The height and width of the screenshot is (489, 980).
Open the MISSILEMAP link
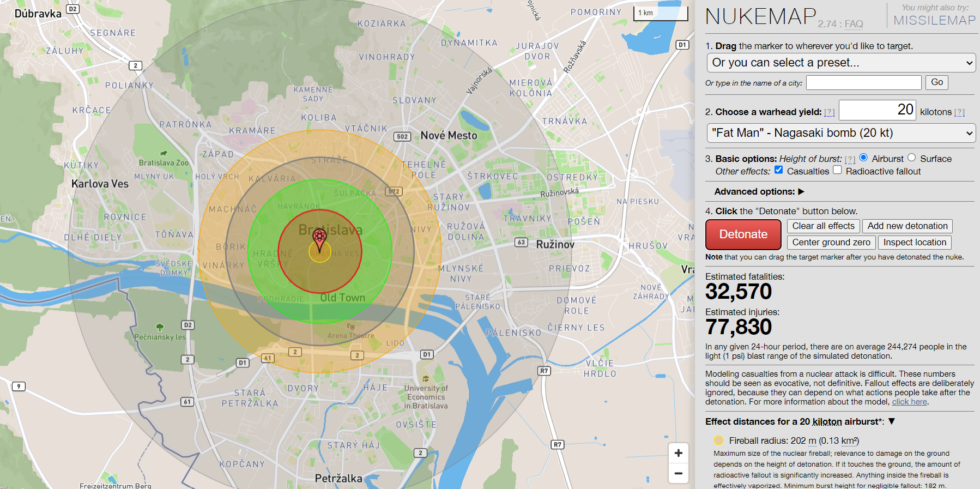click(x=930, y=21)
